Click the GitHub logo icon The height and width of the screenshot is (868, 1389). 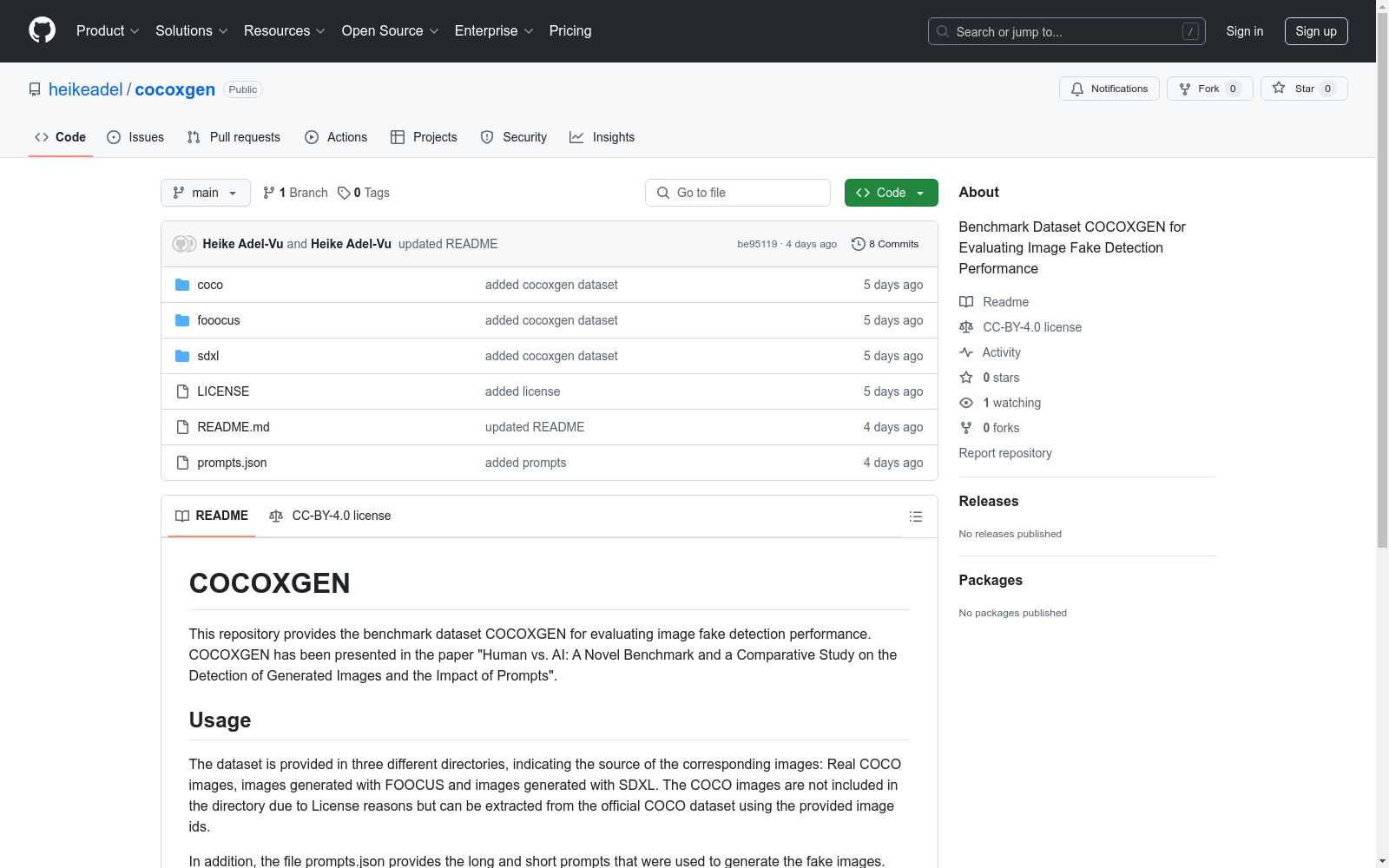[42, 30]
